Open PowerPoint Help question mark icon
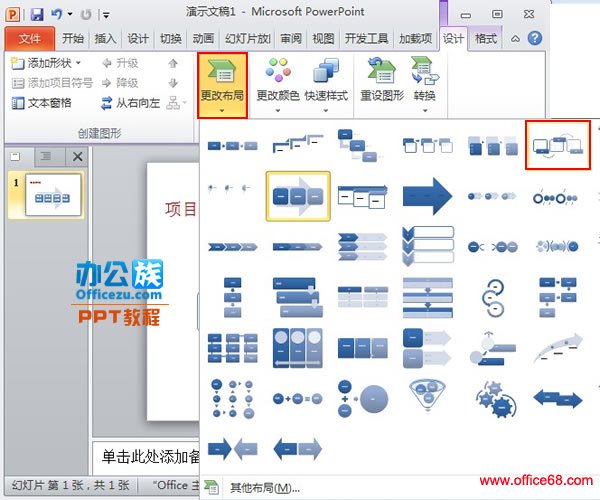The width and height of the screenshot is (600, 500). pyautogui.click(x=535, y=38)
